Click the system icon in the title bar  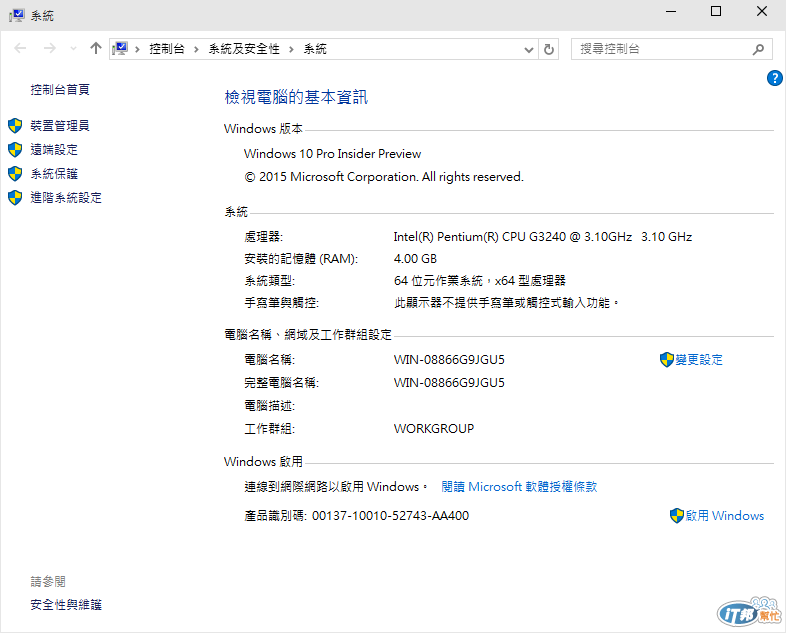coord(17,15)
